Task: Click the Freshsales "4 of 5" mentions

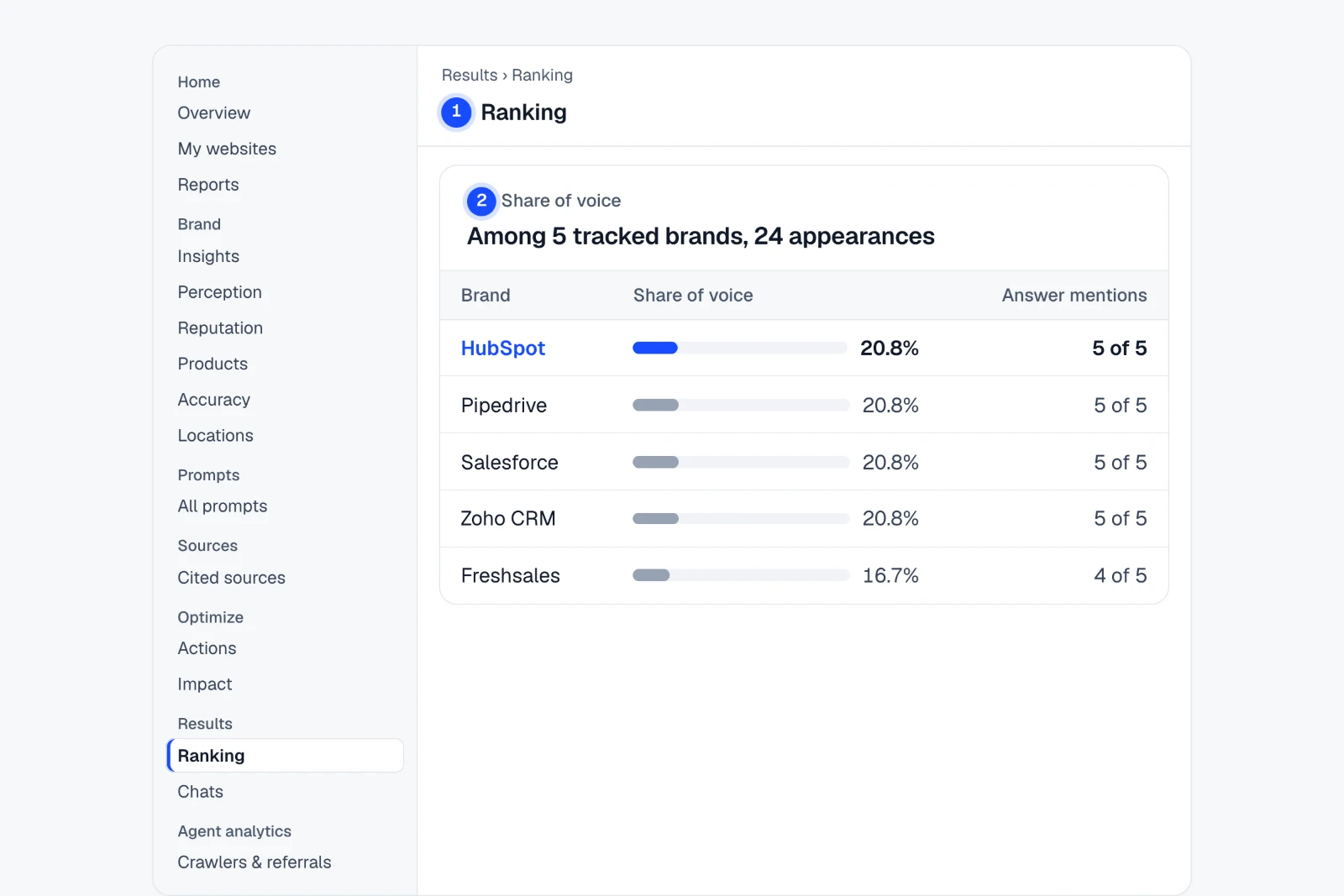Action: point(1121,576)
